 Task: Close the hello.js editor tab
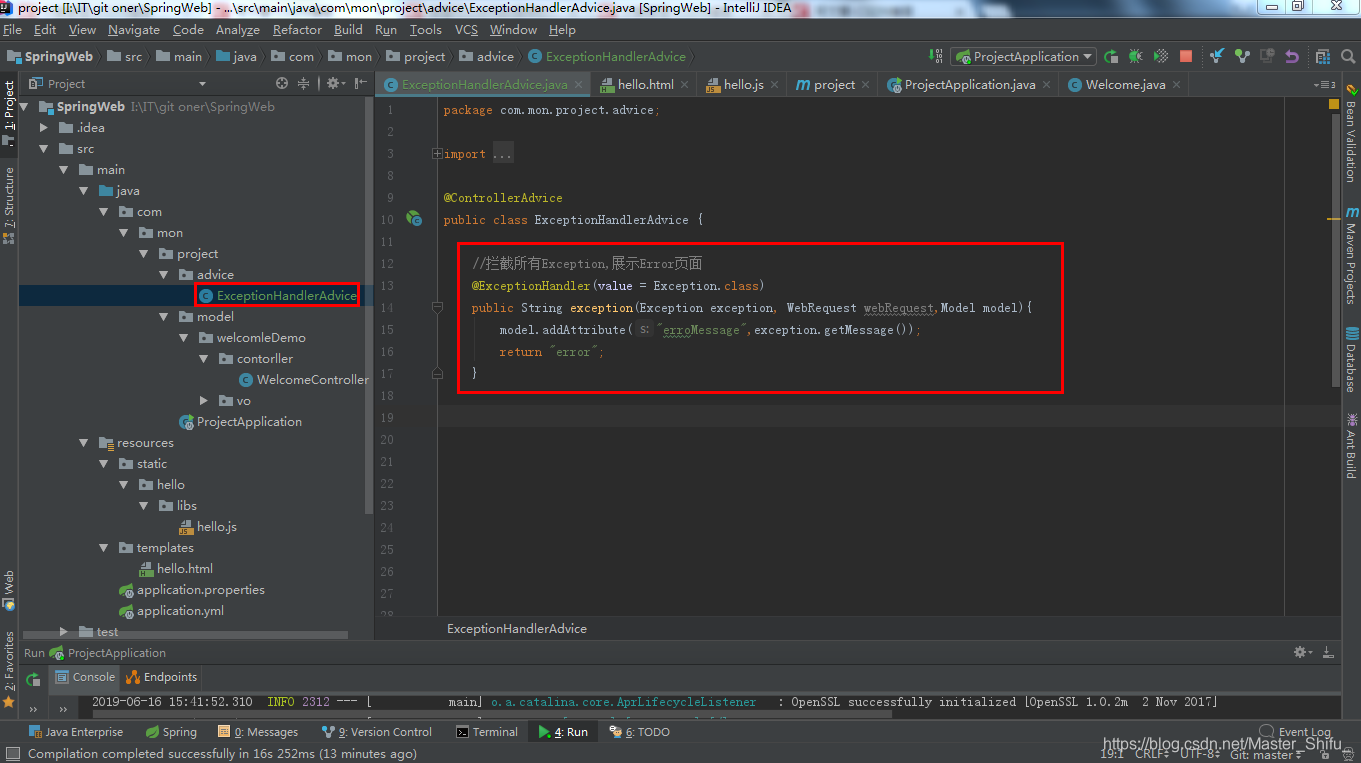774,85
